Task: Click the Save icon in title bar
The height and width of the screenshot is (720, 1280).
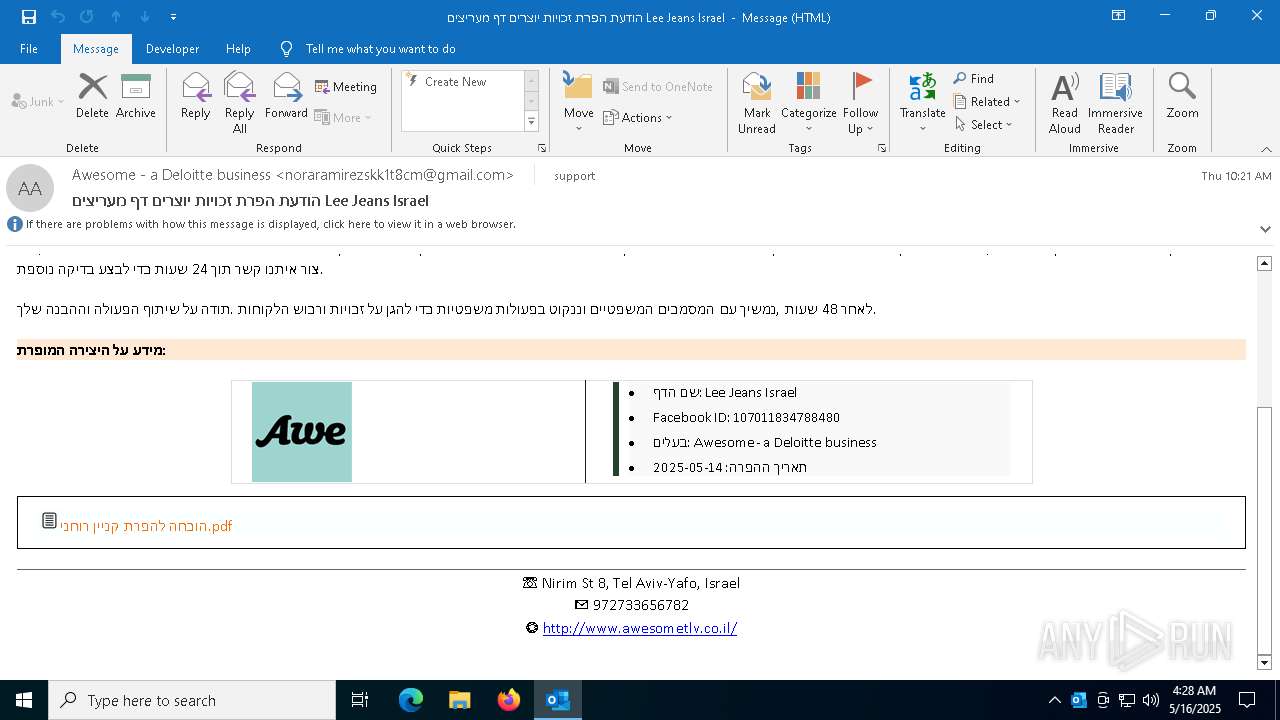Action: pos(28,17)
